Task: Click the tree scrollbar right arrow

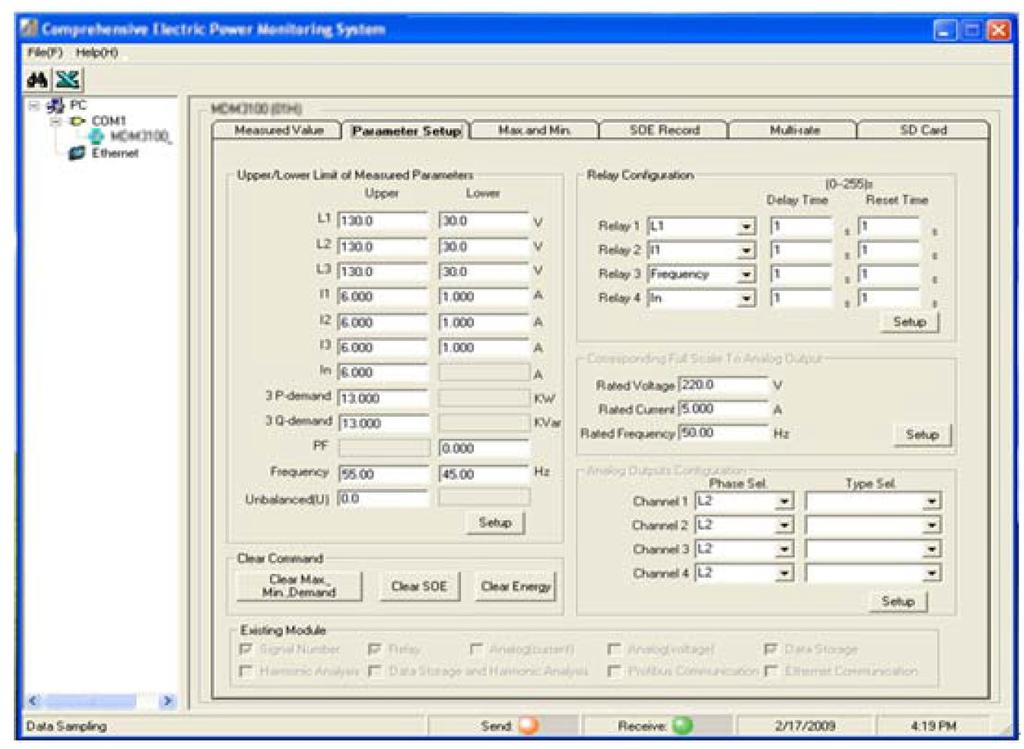Action: click(167, 701)
